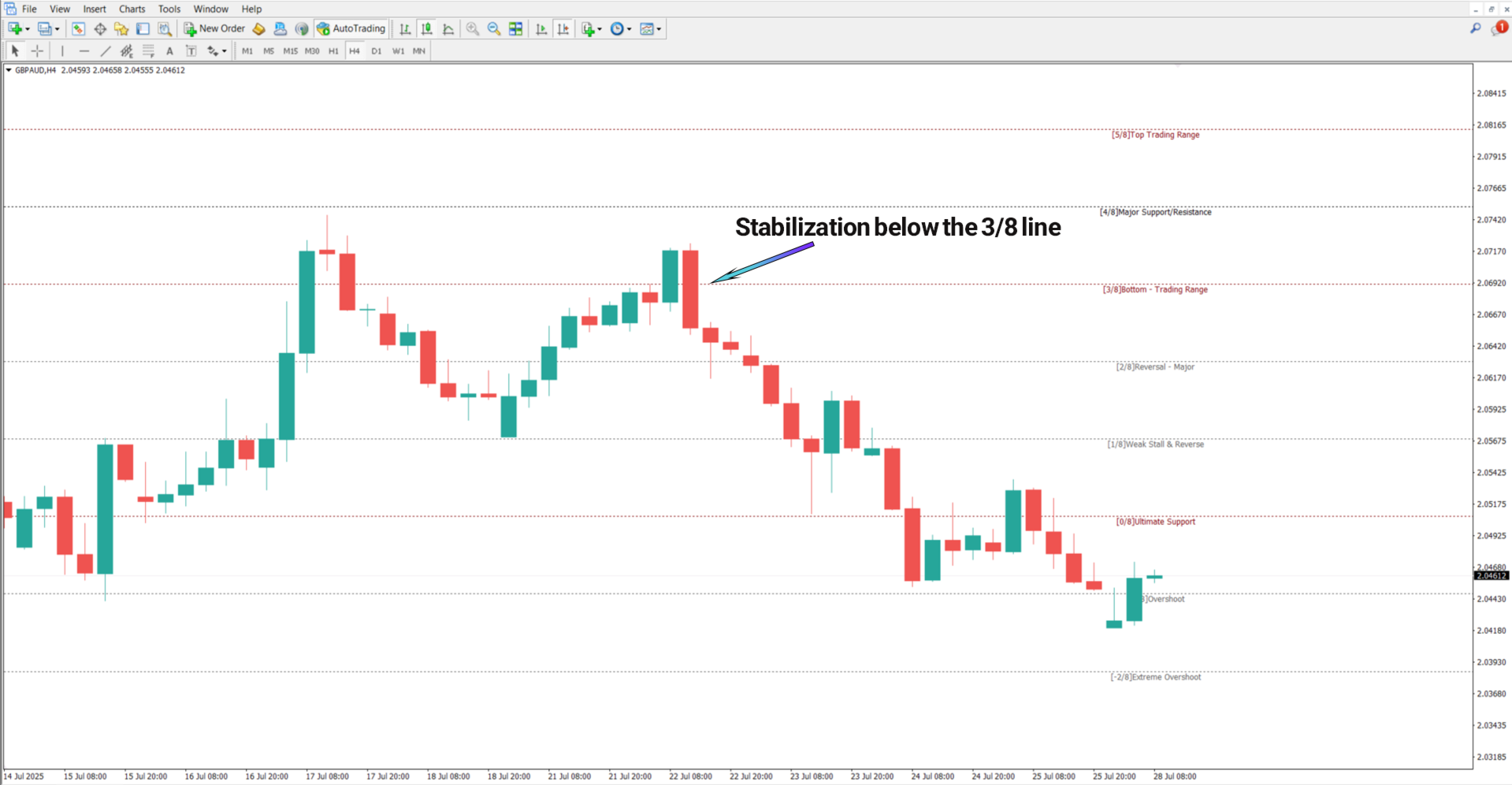Select the Vertical Line tool

point(62,50)
